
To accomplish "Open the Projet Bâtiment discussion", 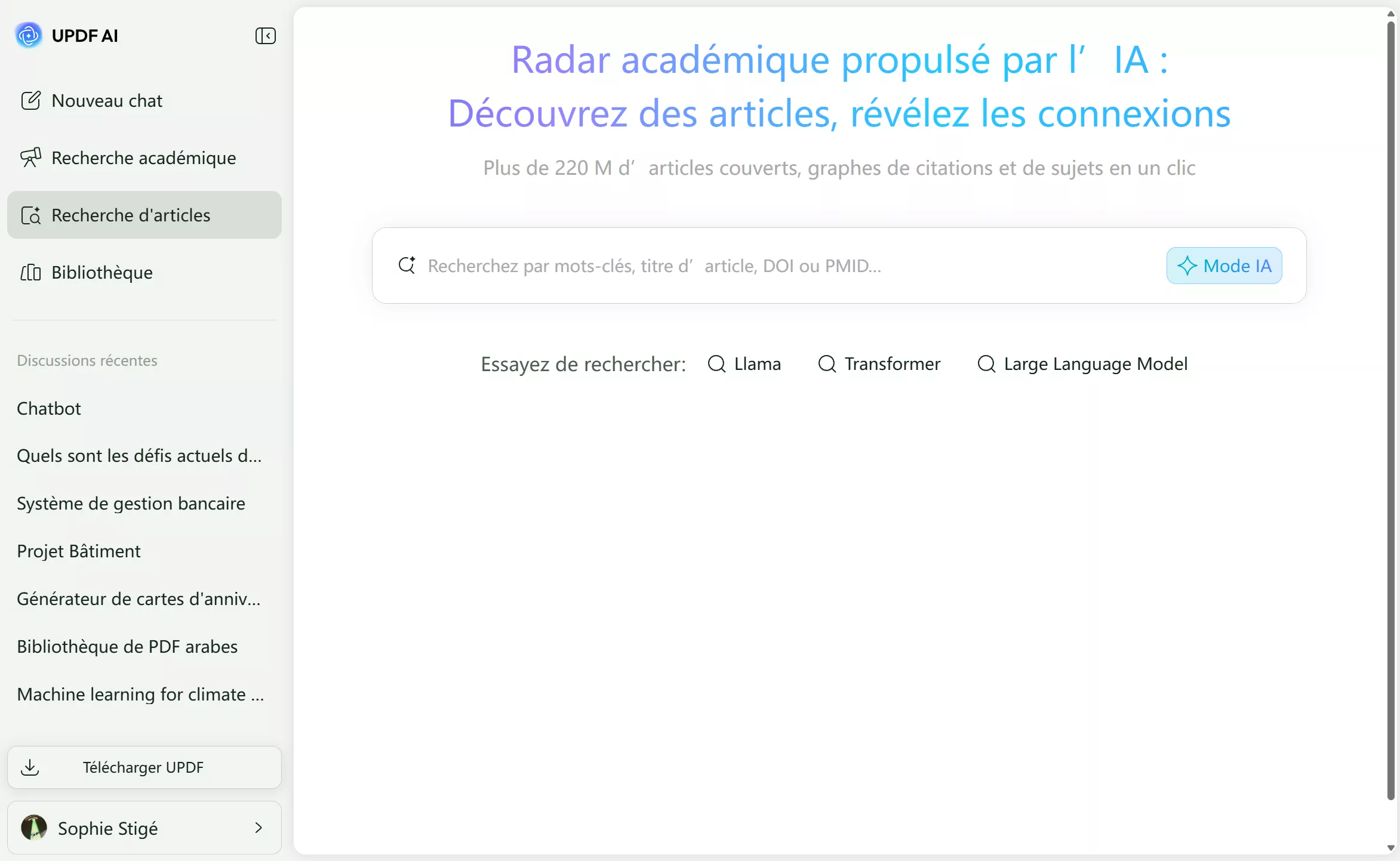I will (78, 551).
